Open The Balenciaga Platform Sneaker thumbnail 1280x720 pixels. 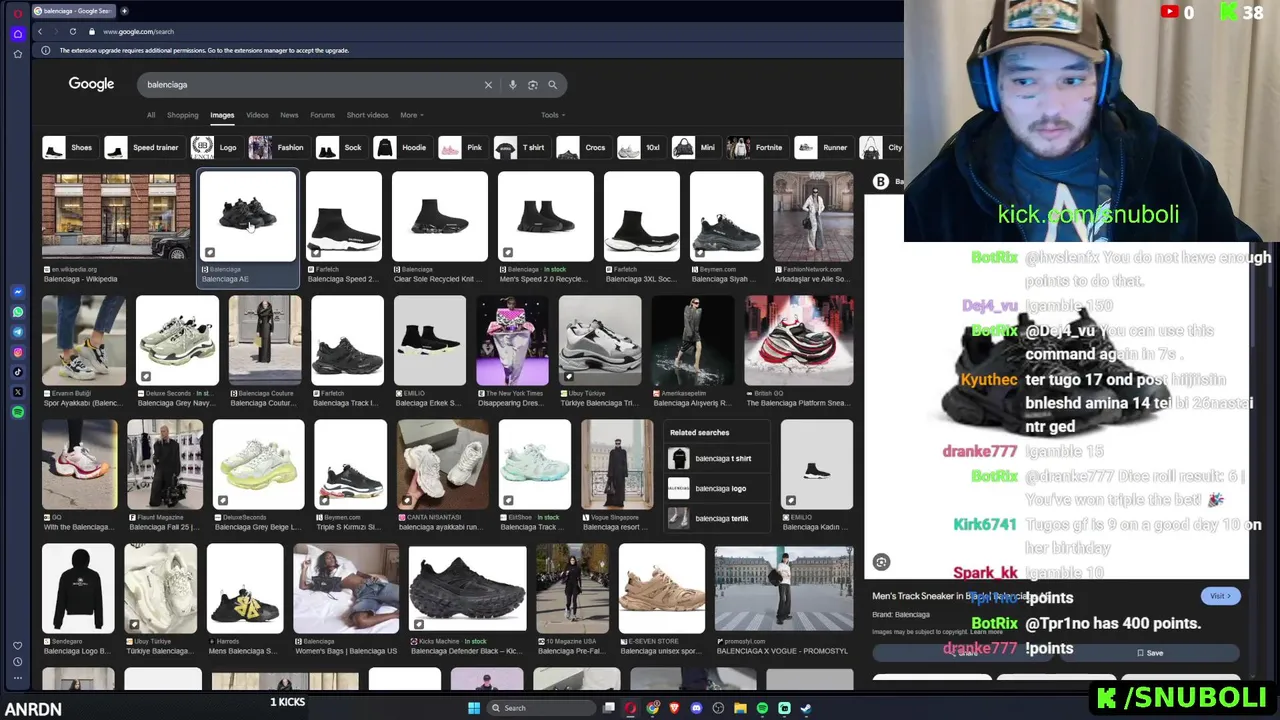(799, 340)
